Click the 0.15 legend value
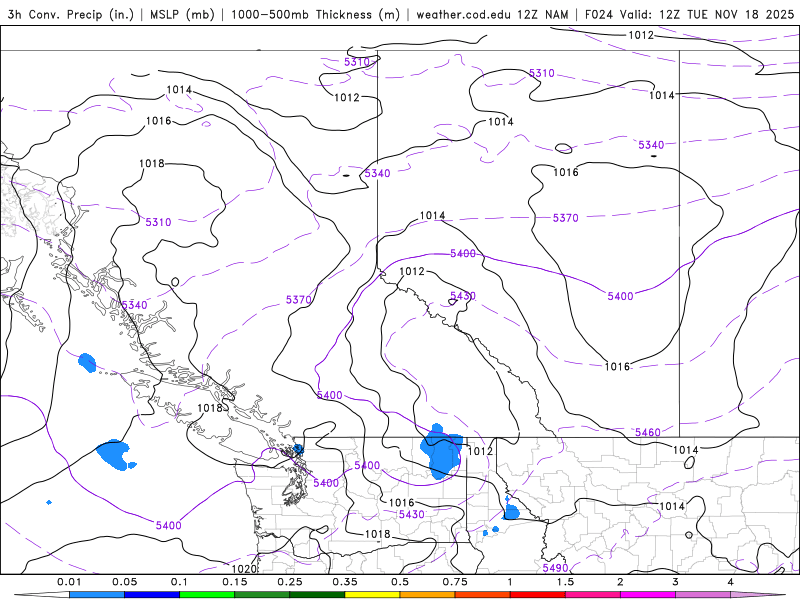Screen dimensions: 800x600 click(x=235, y=582)
